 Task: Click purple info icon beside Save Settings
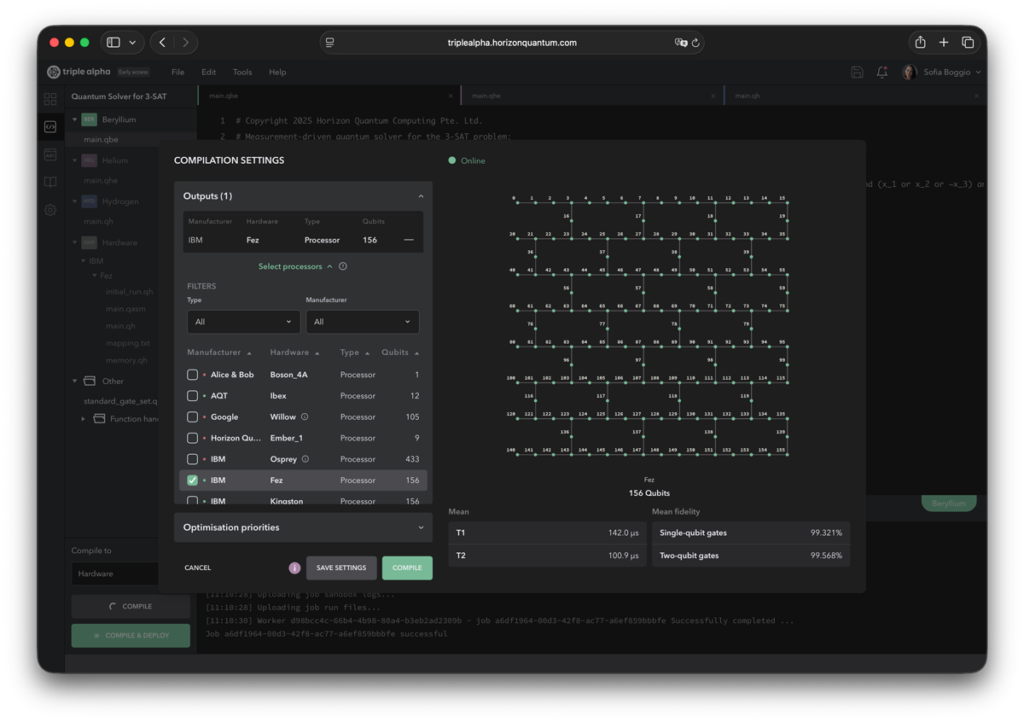pos(295,568)
